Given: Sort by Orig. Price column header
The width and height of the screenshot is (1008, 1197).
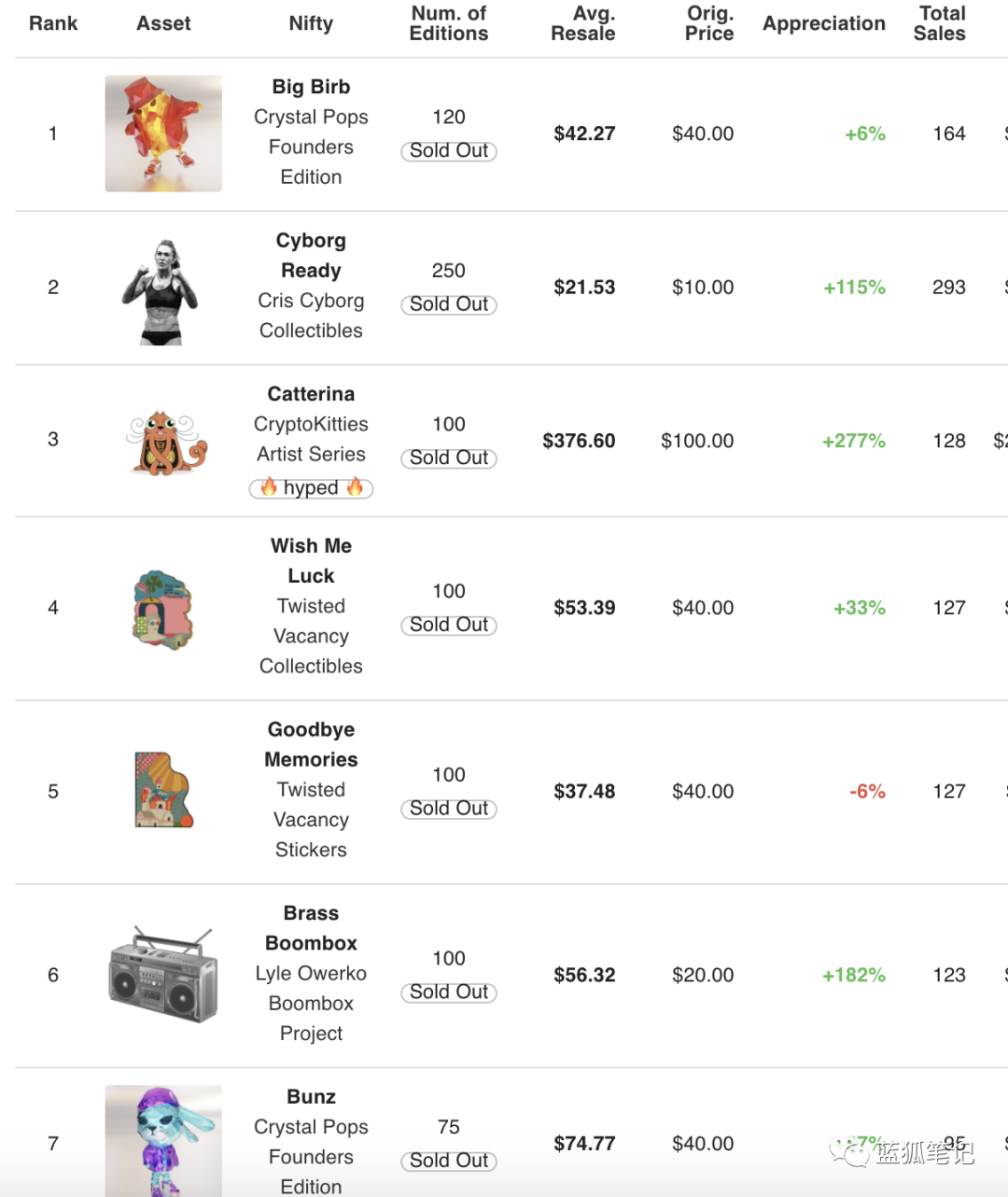Looking at the screenshot, I should point(709,23).
